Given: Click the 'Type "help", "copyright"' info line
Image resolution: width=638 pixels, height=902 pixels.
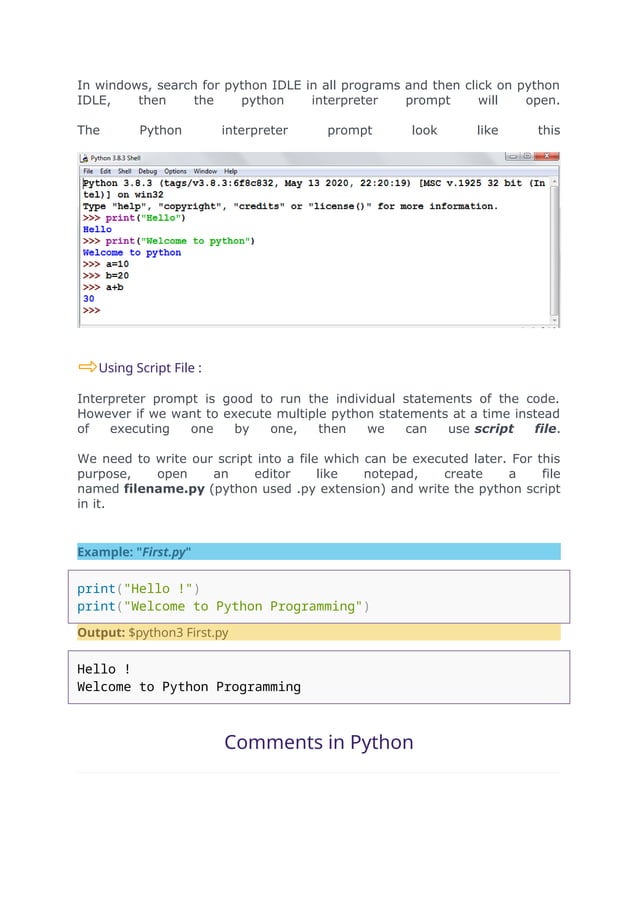Looking at the screenshot, I should [x=290, y=207].
